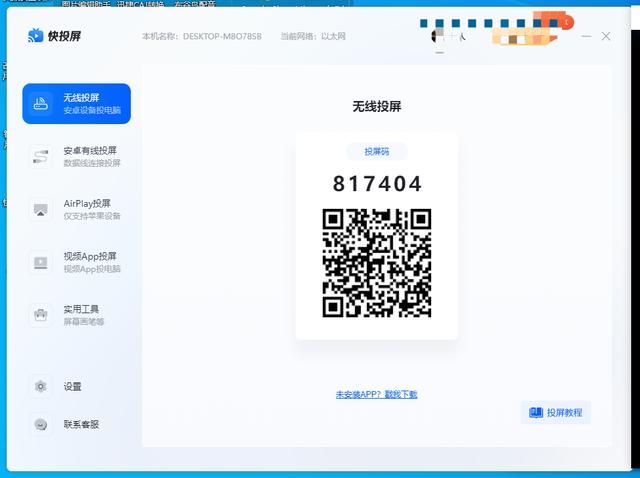Switch to 视频App投屏 tab label
The height and width of the screenshot is (478, 640).
pos(90,256)
